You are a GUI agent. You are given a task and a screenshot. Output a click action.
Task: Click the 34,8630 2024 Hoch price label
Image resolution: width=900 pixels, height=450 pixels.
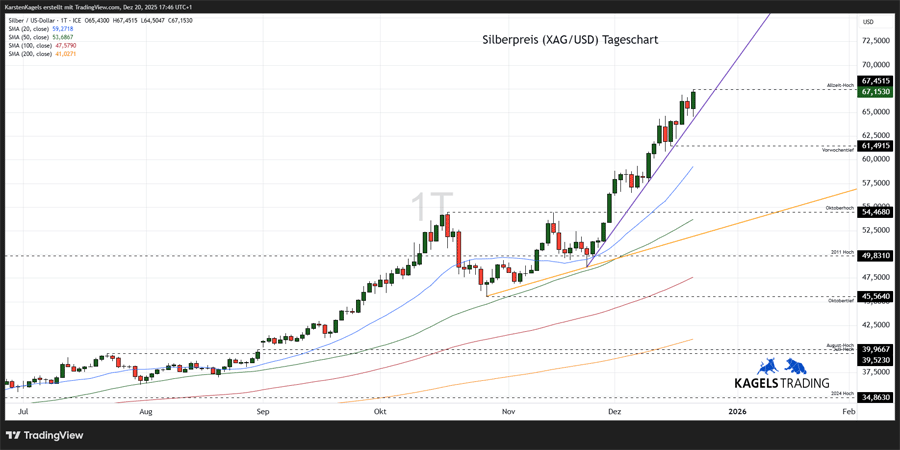pos(875,397)
